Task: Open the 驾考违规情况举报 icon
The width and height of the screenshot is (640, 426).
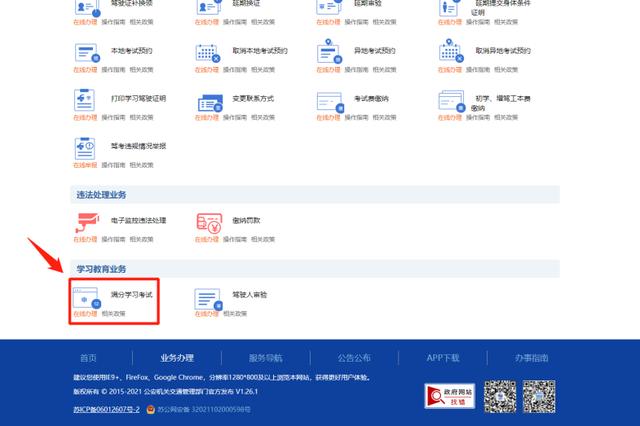Action: coord(85,148)
